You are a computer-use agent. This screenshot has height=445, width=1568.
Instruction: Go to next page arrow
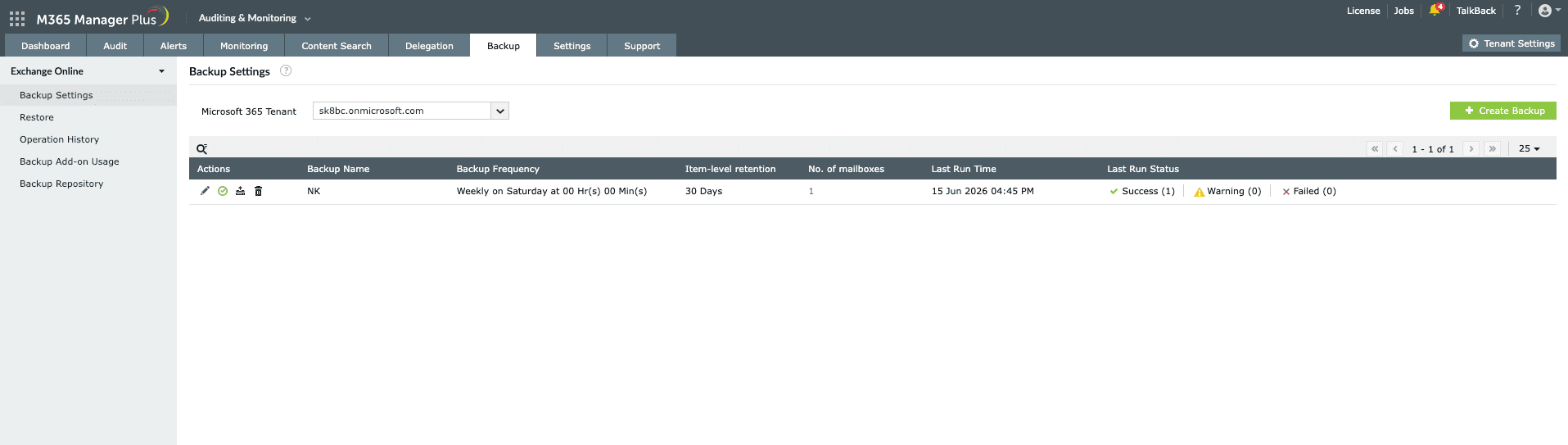coord(1471,149)
